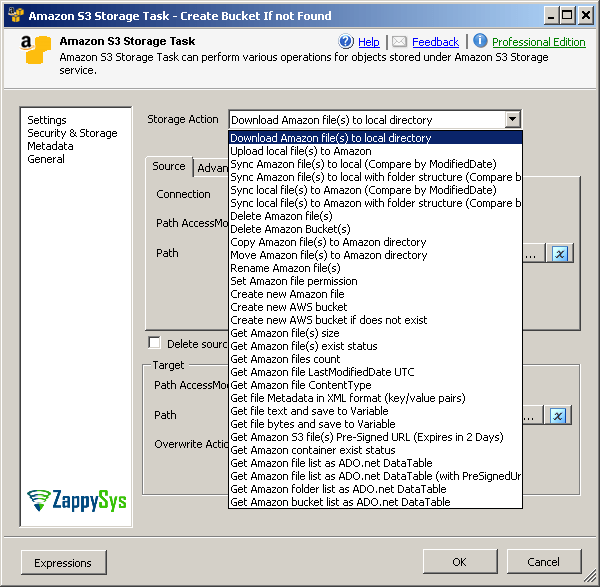Switch to the Source tab
Screen dimensions: 600x587
(169, 166)
